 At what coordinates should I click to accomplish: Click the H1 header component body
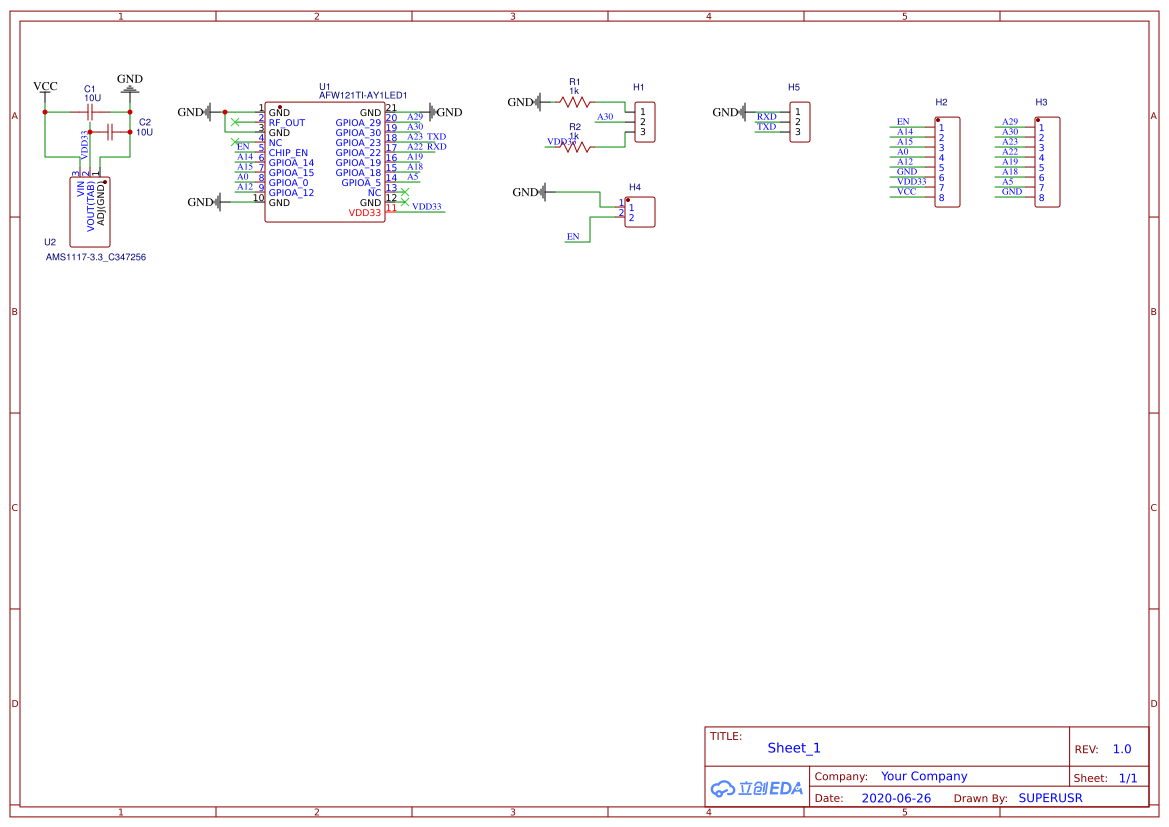pyautogui.click(x=644, y=122)
